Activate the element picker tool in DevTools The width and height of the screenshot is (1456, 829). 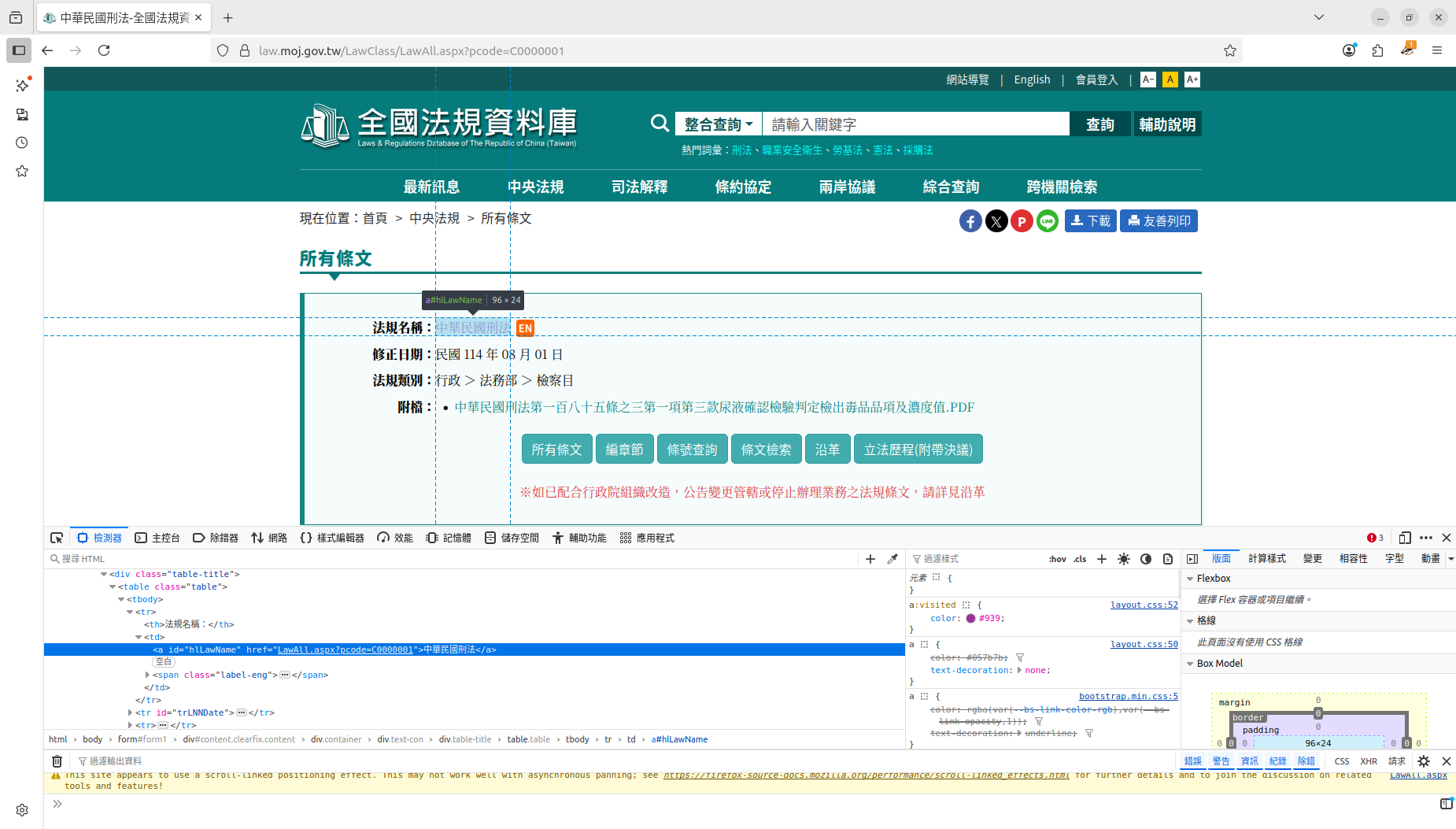(x=57, y=538)
